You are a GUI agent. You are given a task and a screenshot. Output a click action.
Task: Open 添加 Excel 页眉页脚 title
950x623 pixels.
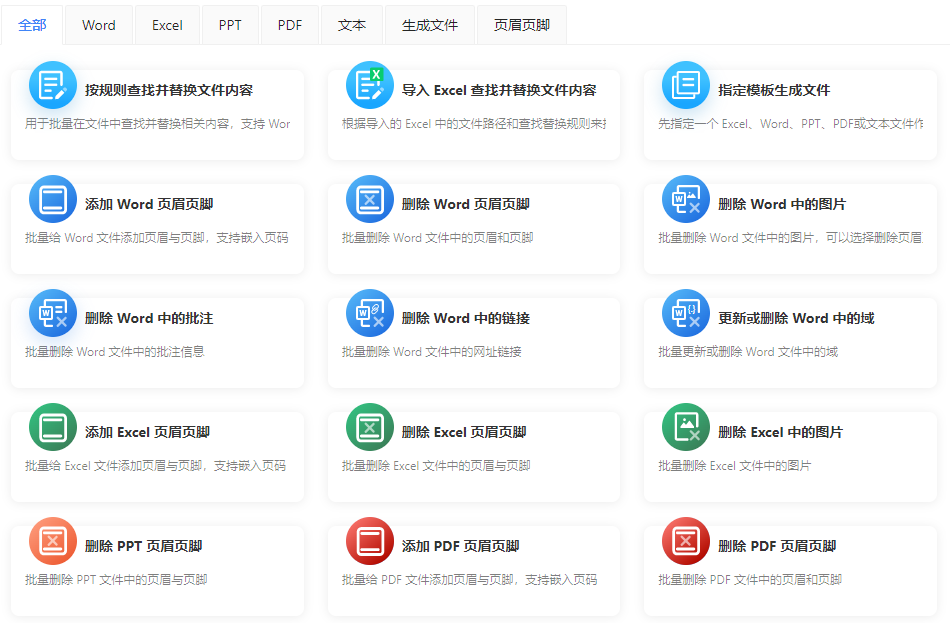(147, 432)
